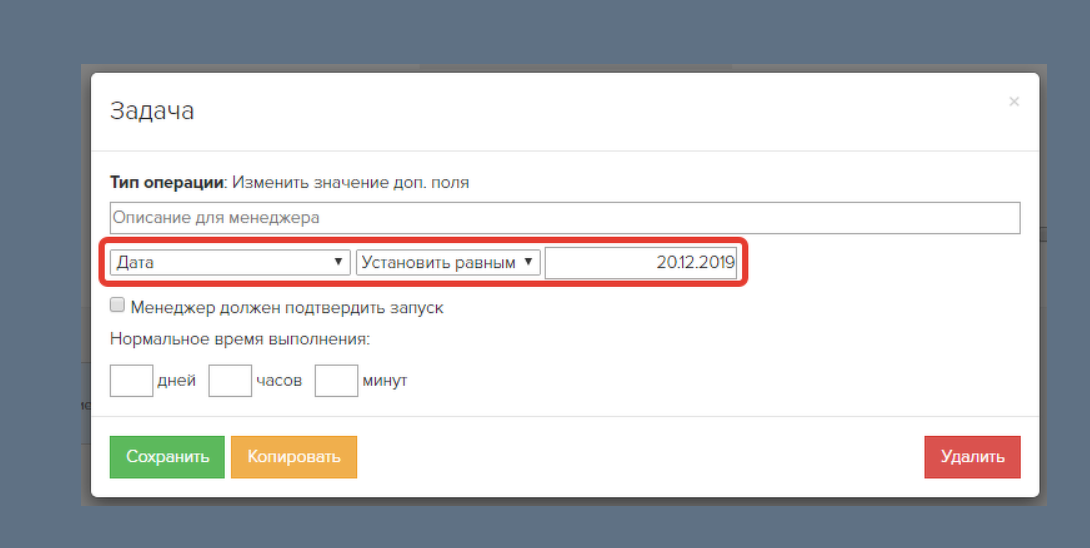
Task: Focus the date field showing 20.12.2019
Action: coord(641,263)
